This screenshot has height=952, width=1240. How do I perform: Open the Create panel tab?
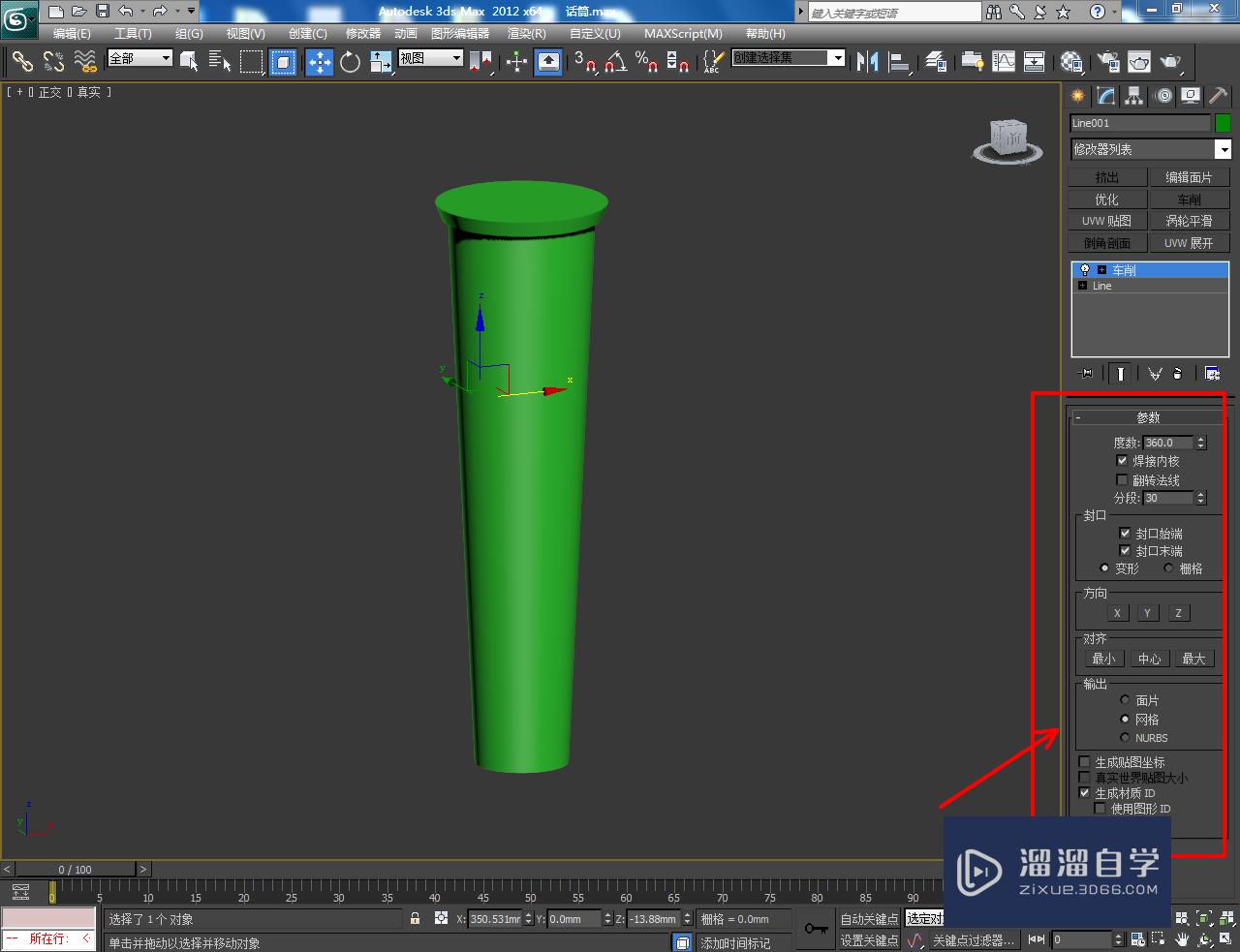1078,96
